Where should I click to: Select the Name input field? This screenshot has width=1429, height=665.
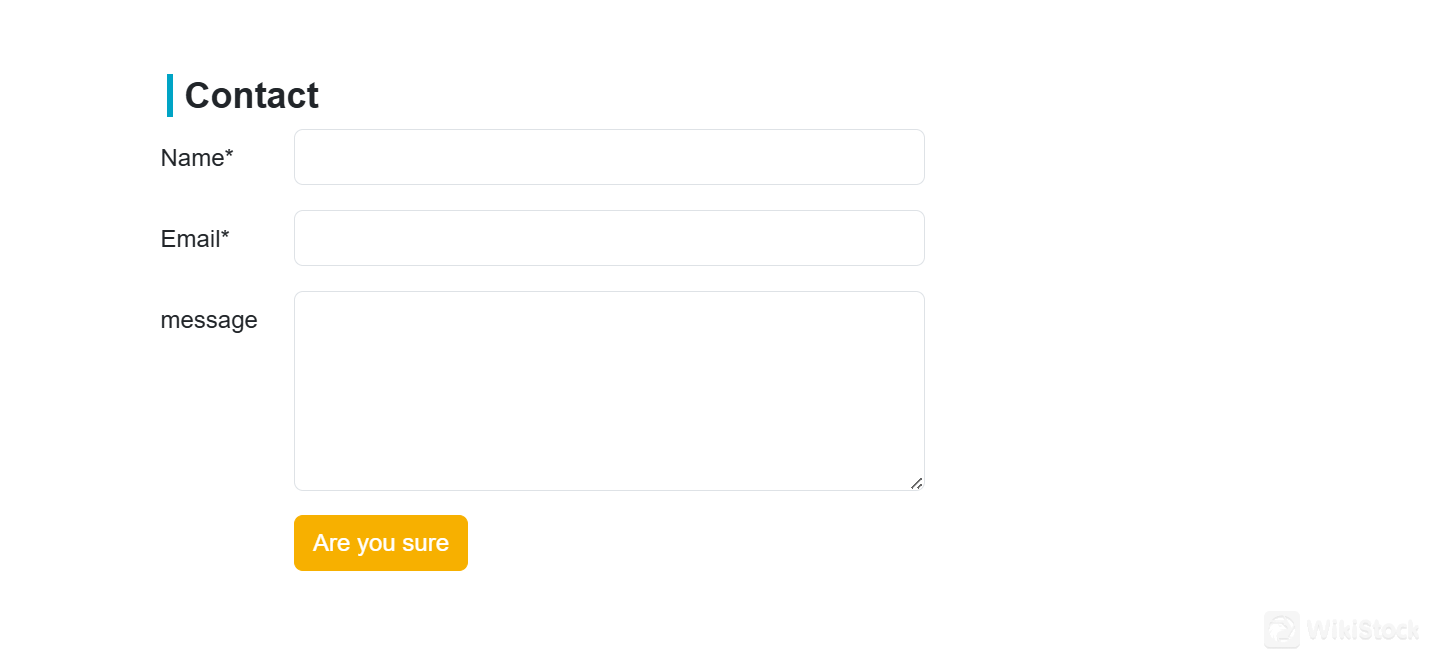pos(609,157)
